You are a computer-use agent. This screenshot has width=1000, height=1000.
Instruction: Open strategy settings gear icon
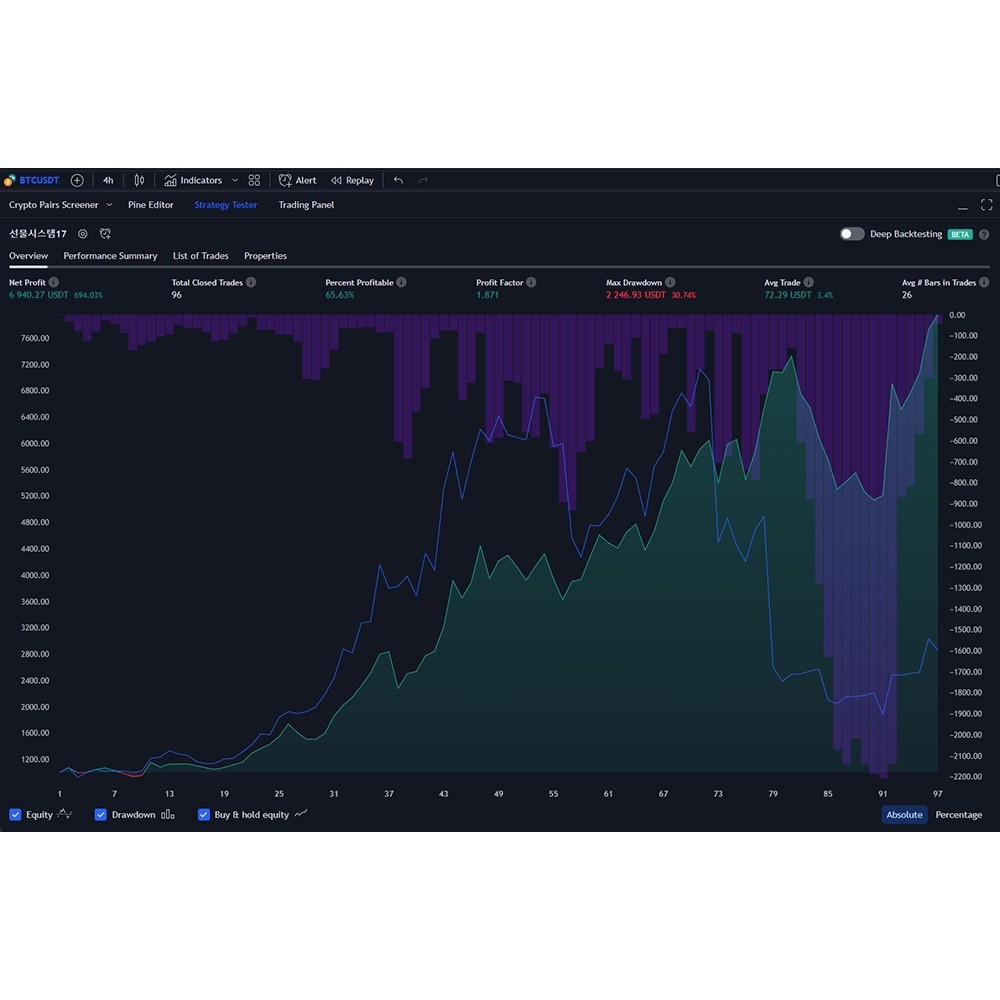point(83,233)
